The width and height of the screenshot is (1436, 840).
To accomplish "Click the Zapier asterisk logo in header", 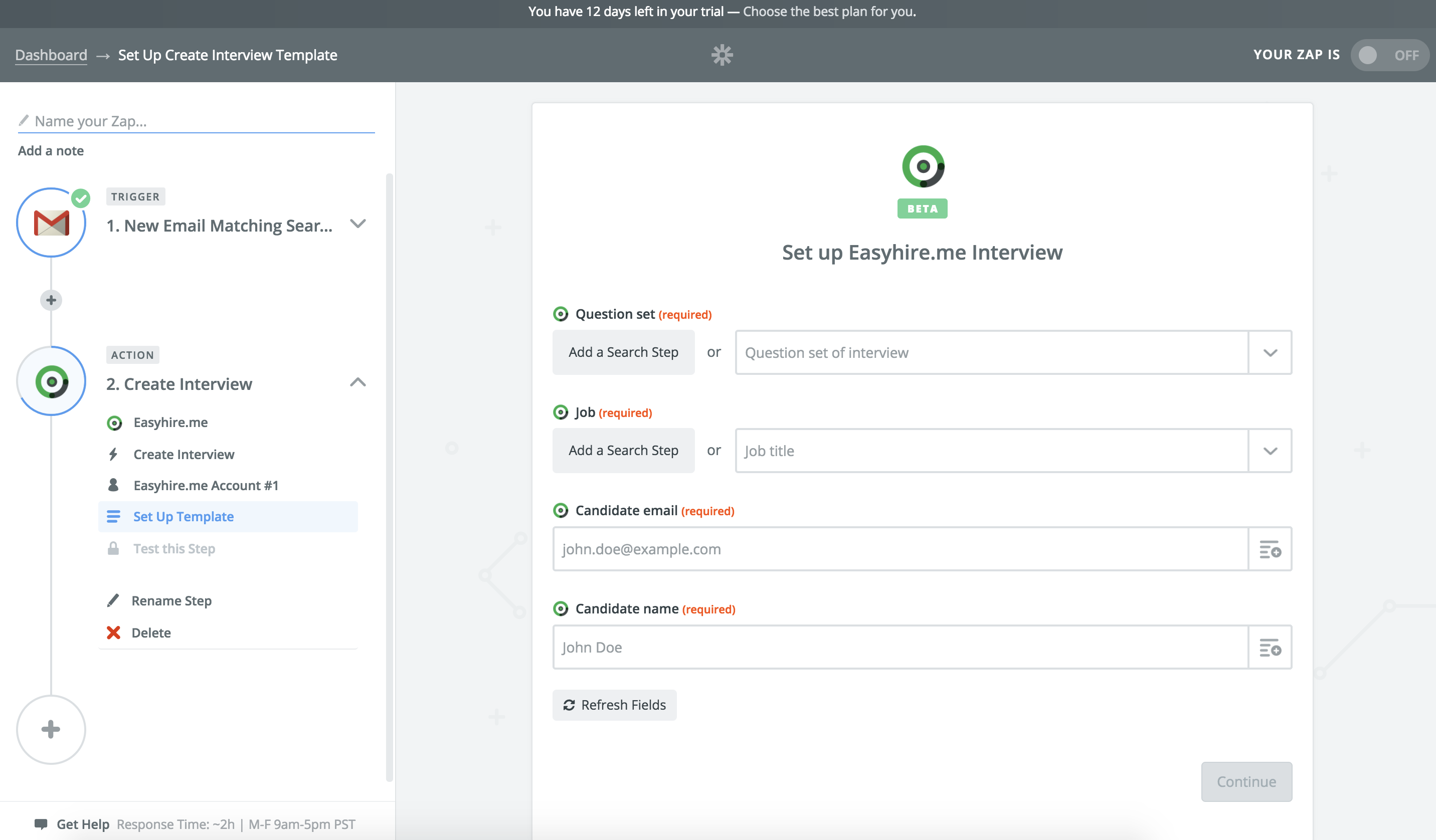I will coord(722,55).
